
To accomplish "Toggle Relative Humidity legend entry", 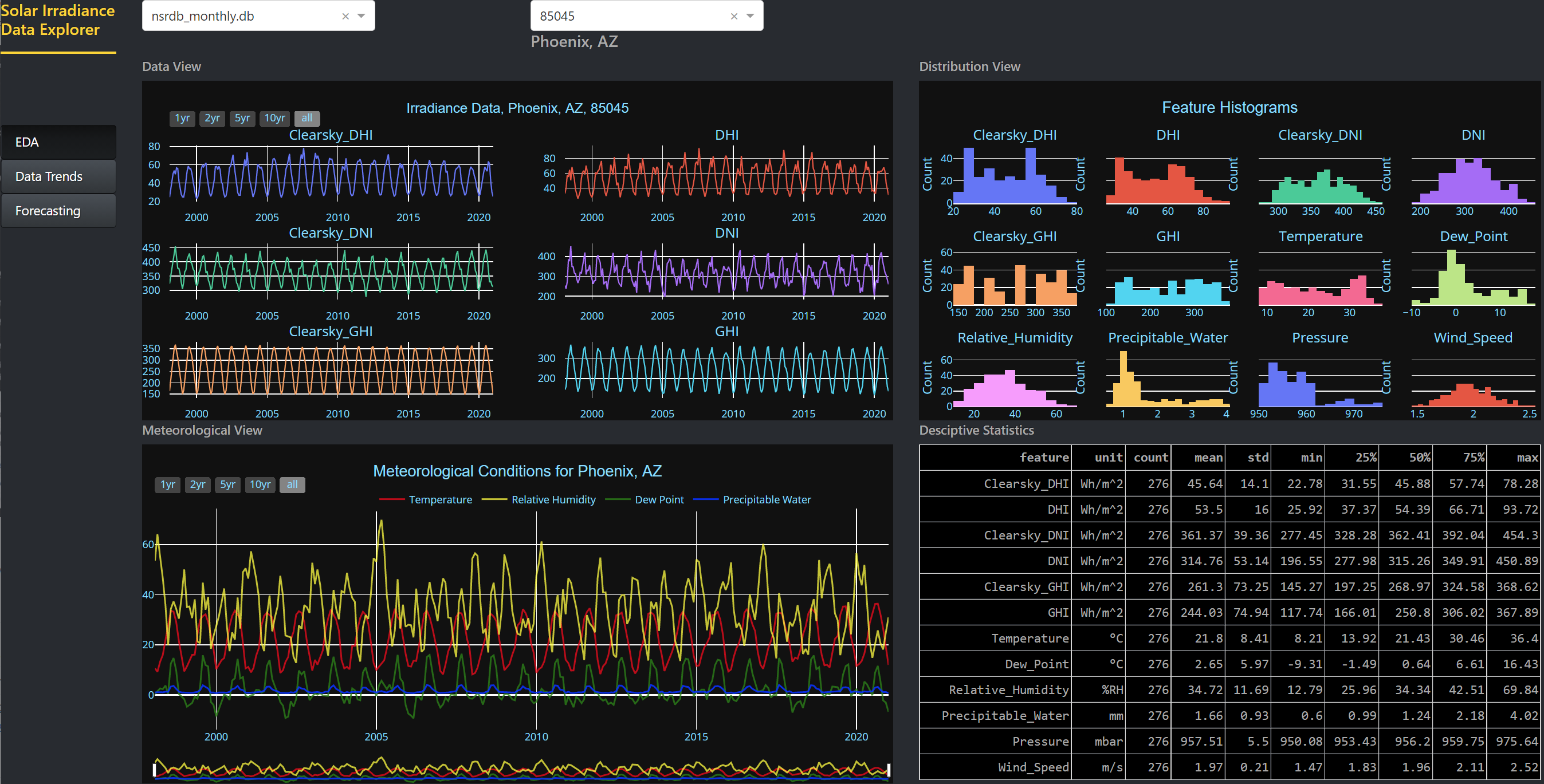I will coord(539,499).
